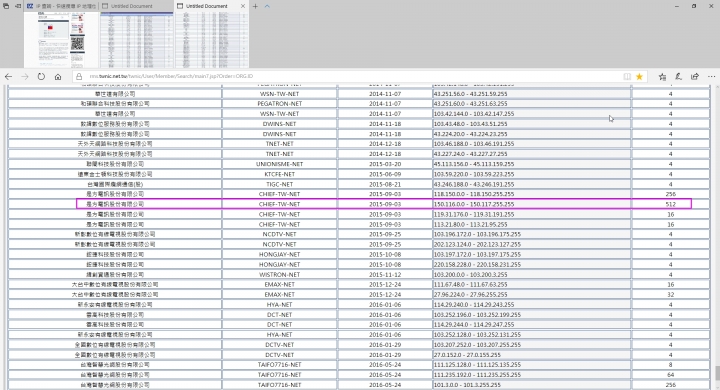Switch to the middle Untitled Document tab
The image size is (720, 390).
point(137,6)
